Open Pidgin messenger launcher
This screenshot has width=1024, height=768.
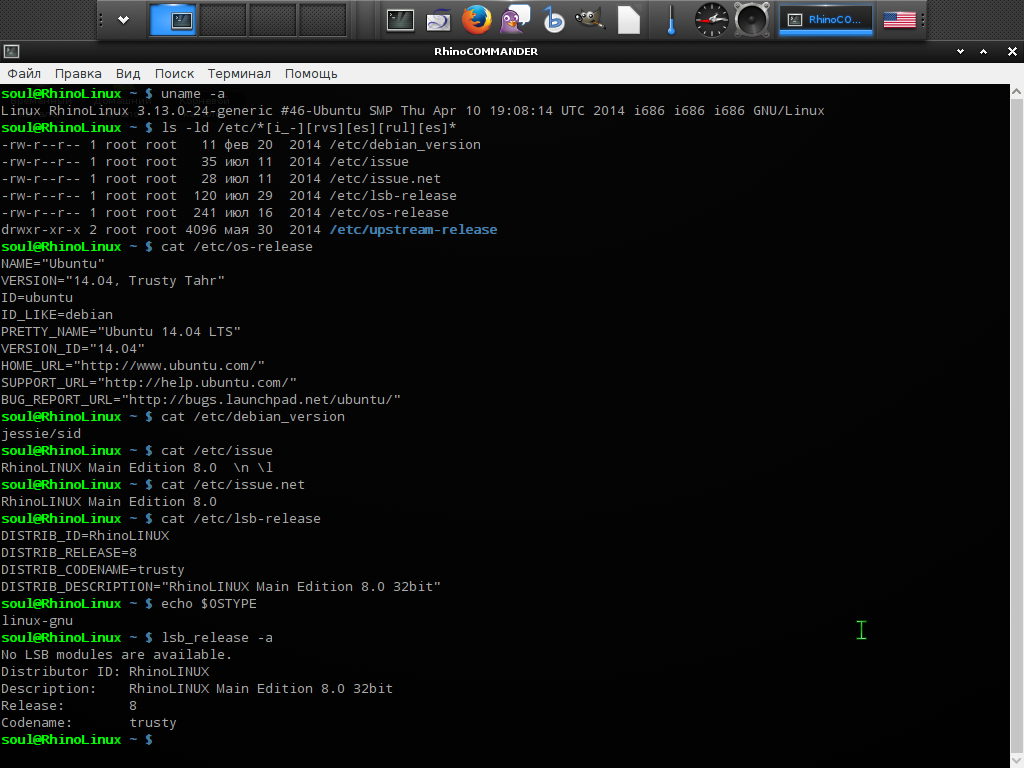(x=515, y=20)
